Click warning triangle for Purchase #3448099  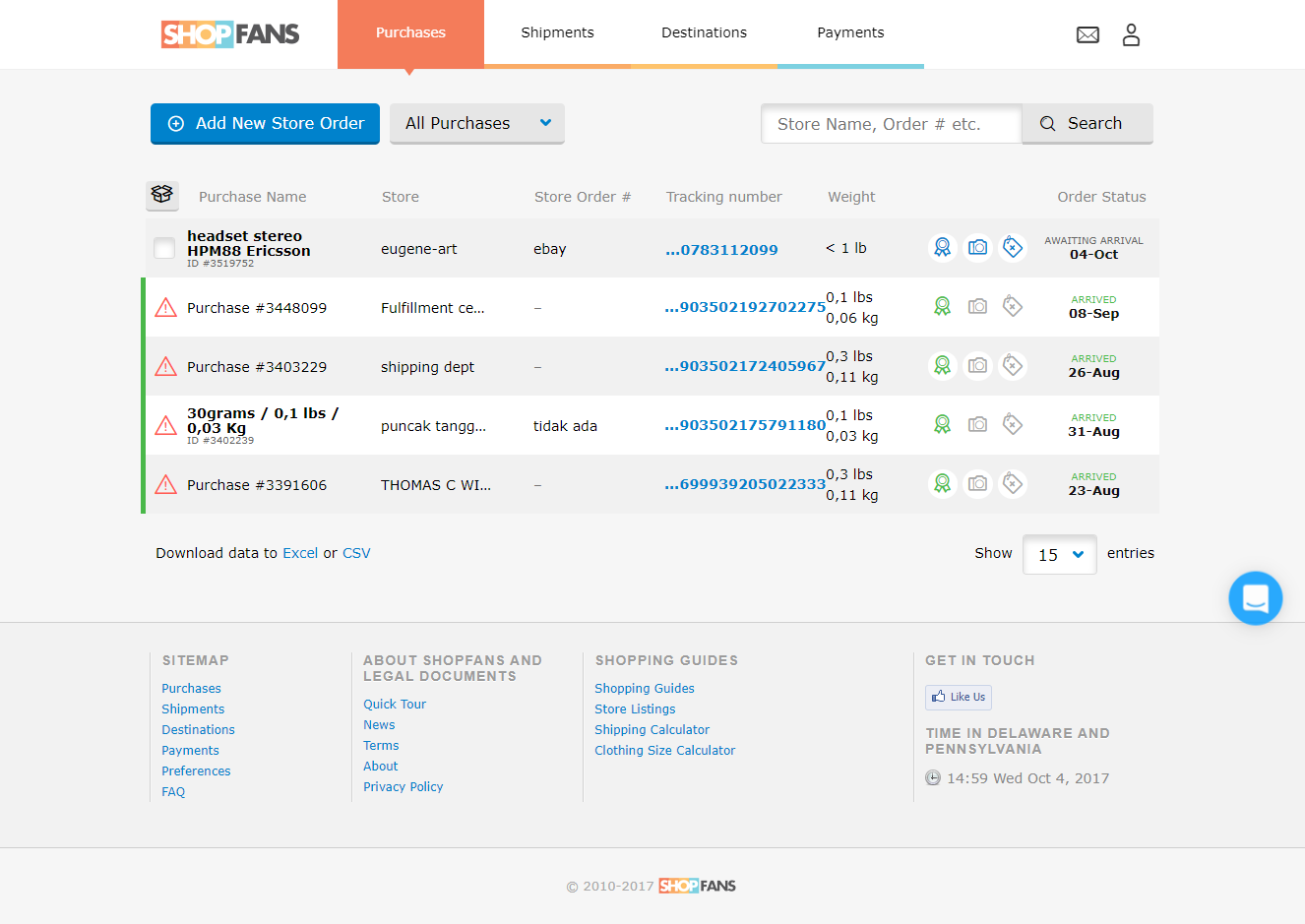coord(166,307)
